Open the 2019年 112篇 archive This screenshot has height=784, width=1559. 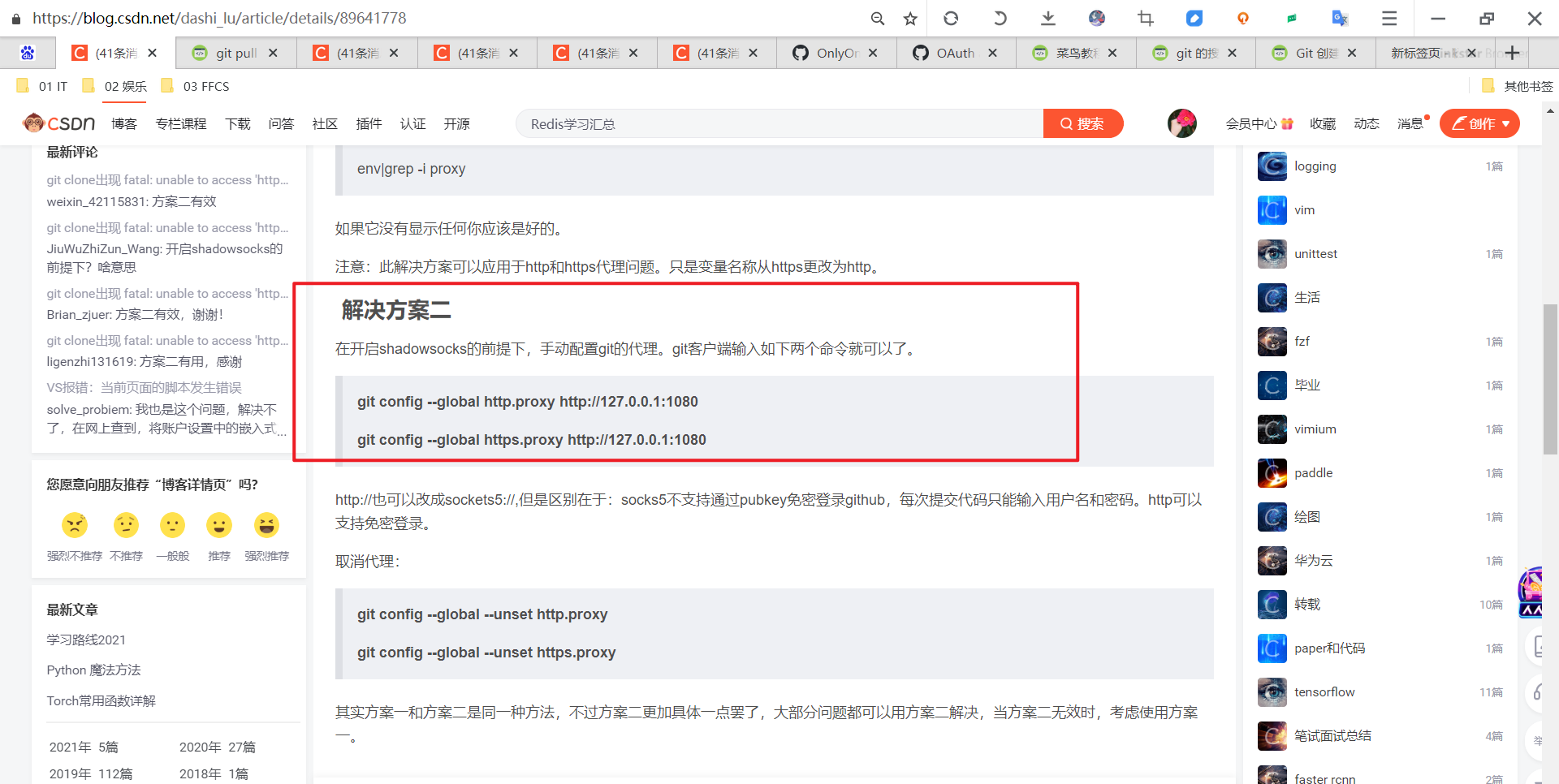coord(91,773)
